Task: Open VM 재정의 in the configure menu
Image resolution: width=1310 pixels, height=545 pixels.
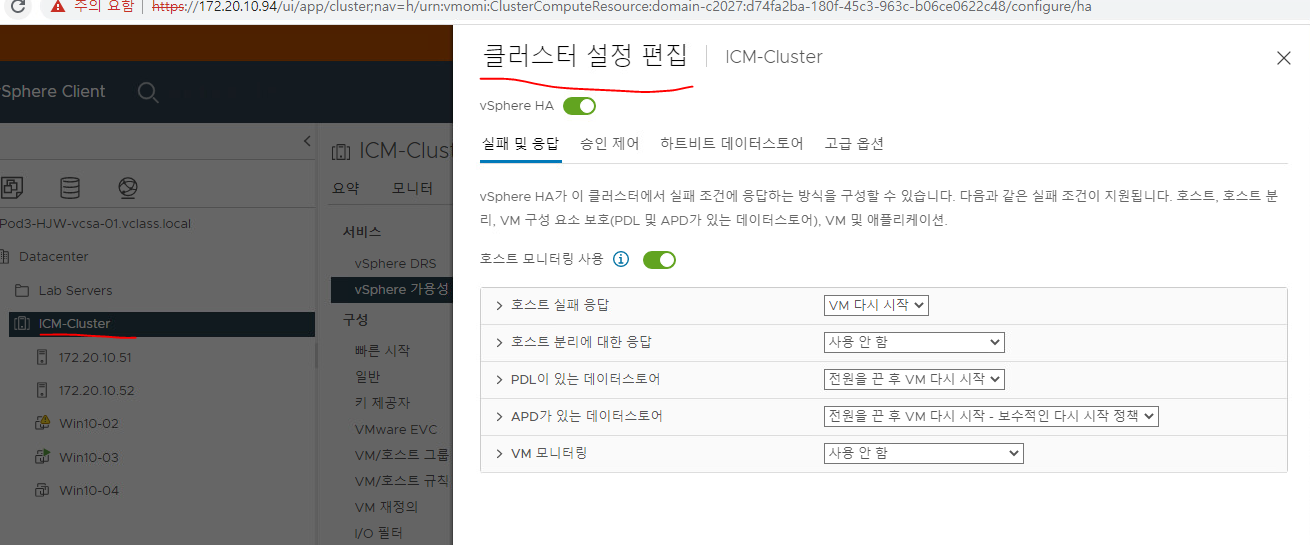Action: [x=386, y=507]
